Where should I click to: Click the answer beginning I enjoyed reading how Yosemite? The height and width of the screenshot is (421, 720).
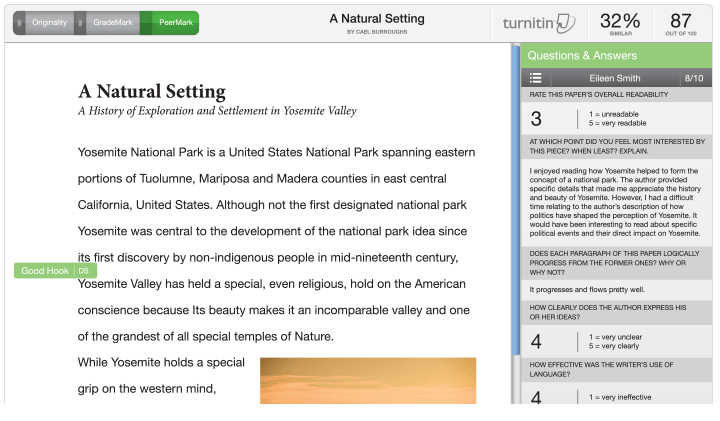point(615,202)
